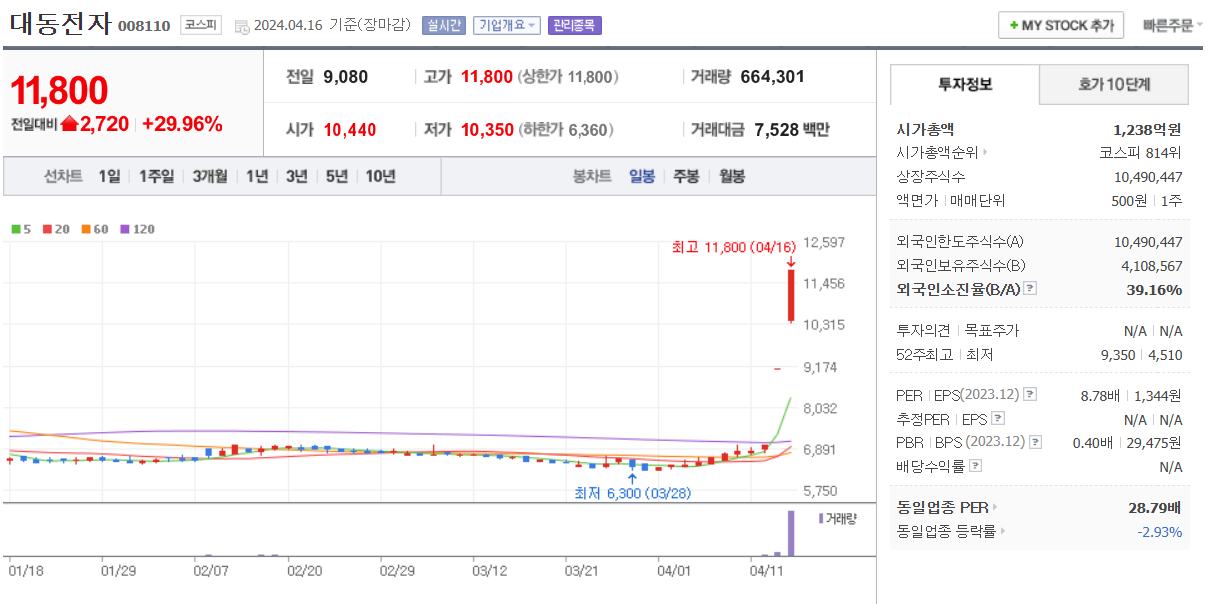Click the 외국인소진율 value 39.16%

[1154, 289]
